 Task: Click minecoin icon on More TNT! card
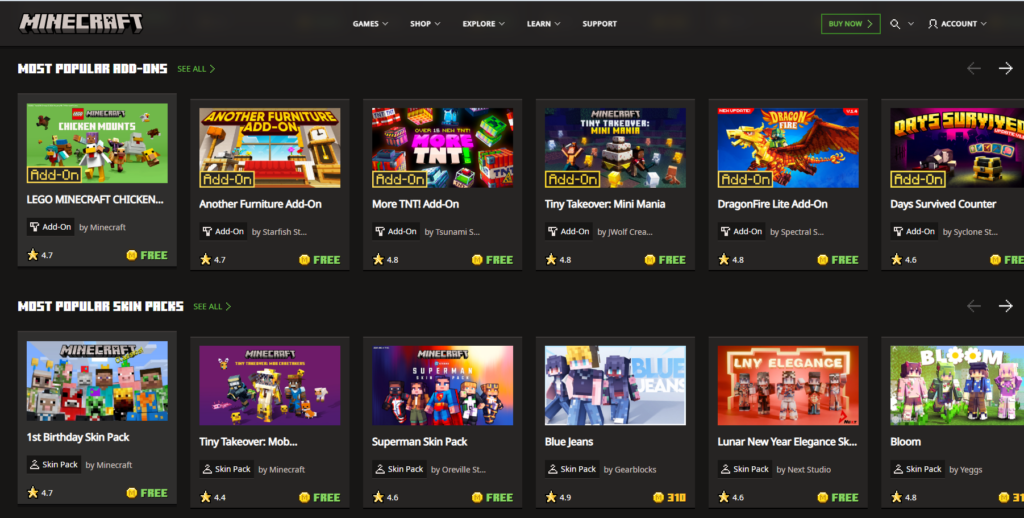click(477, 259)
